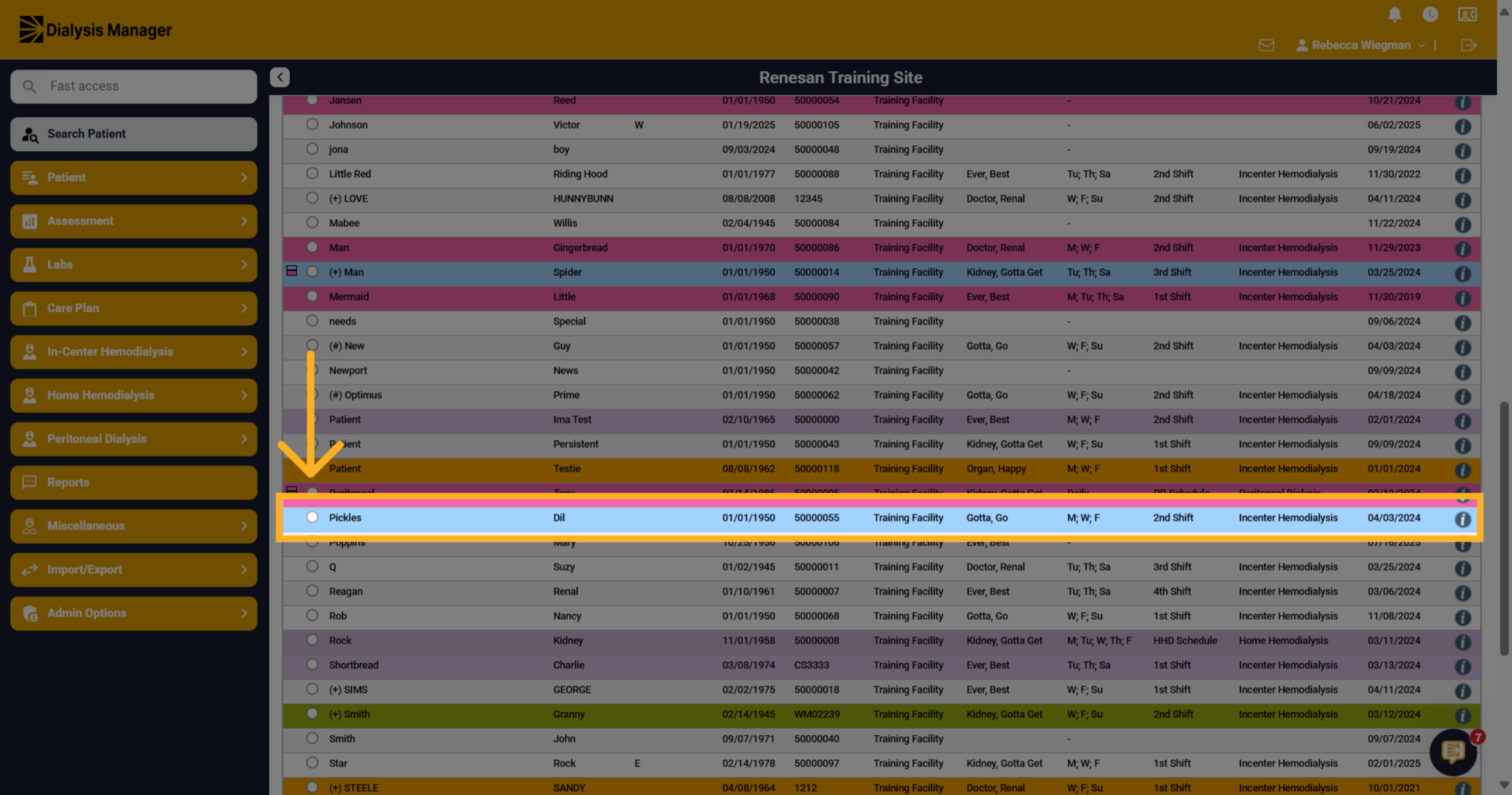Collapse the sidebar with the back arrow button
Image resolution: width=1512 pixels, height=795 pixels.
280,77
